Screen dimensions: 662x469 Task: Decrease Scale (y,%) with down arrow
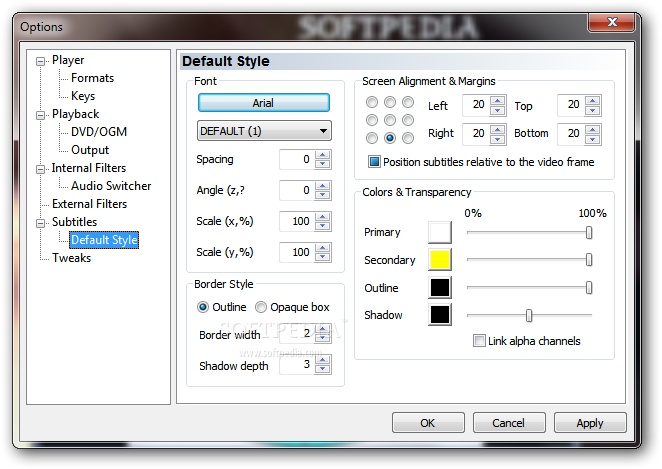(323, 257)
